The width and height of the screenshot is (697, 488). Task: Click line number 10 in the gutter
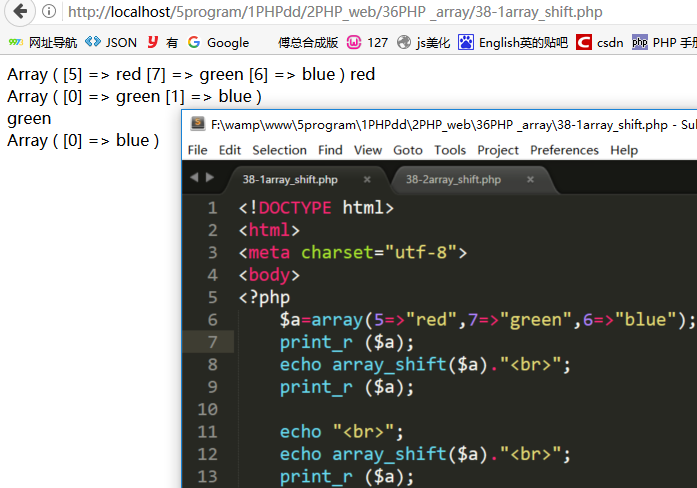207,409
